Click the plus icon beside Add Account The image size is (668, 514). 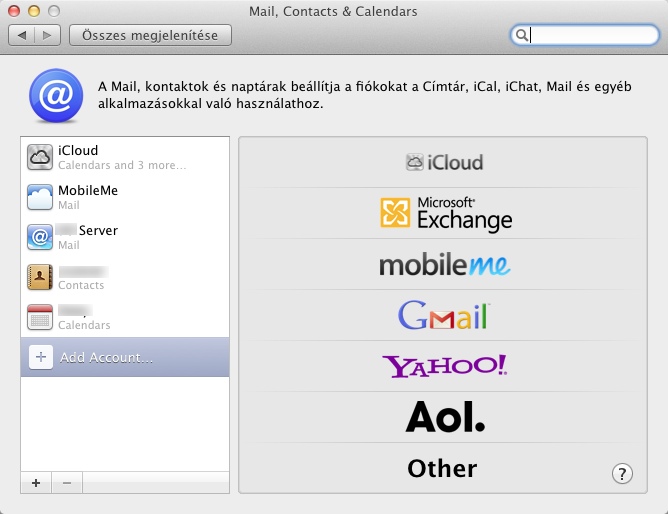coord(41,357)
